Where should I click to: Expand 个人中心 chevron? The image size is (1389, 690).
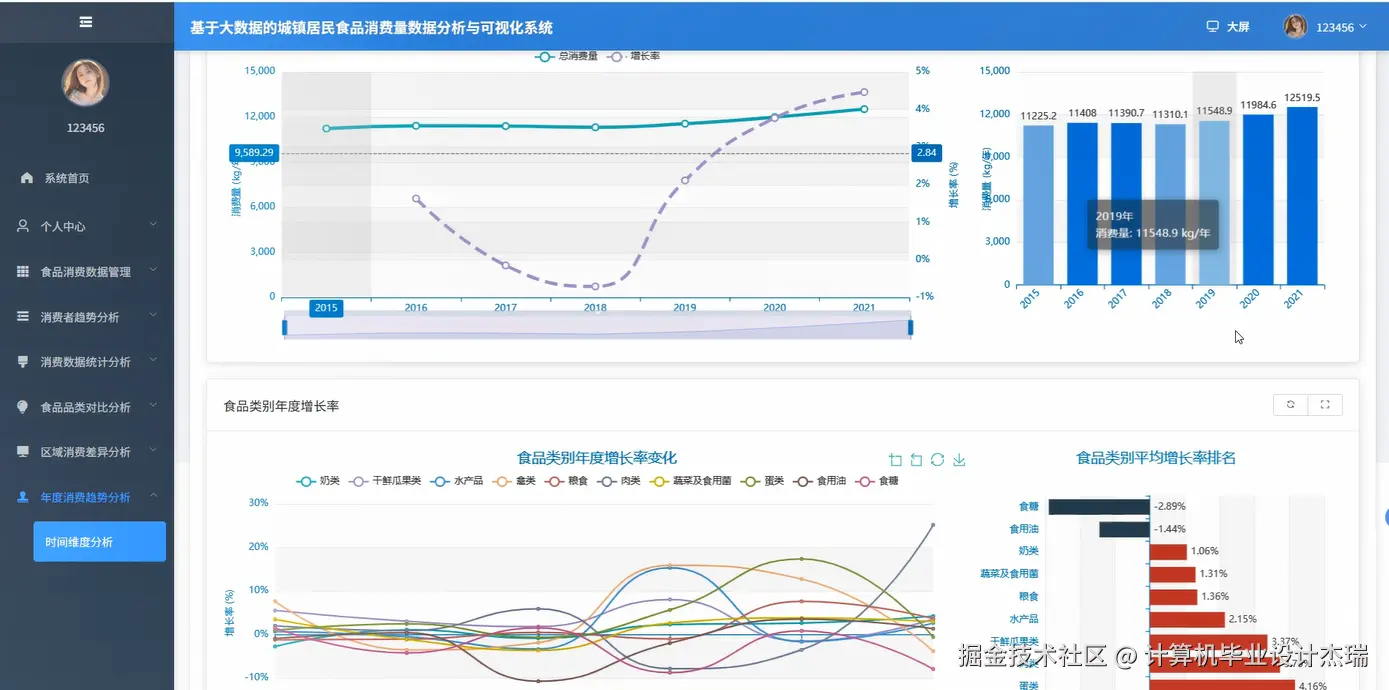(x=154, y=225)
